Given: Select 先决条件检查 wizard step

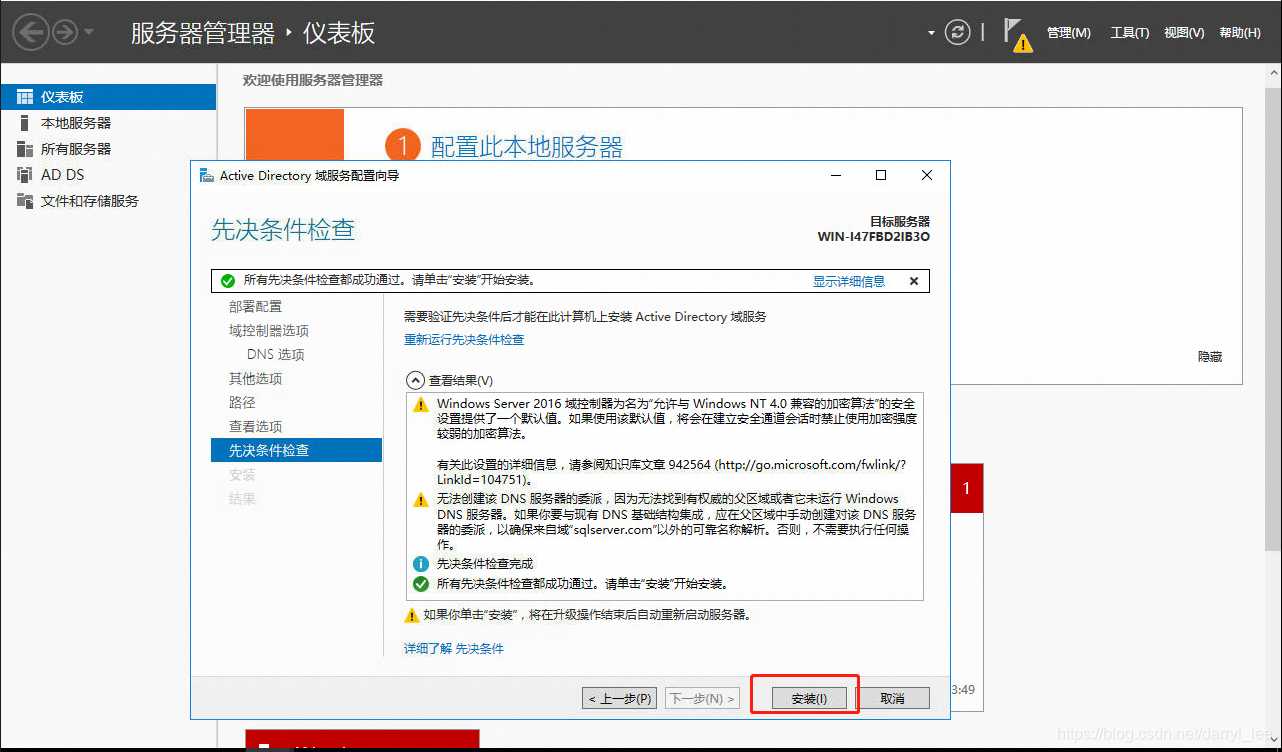Looking at the screenshot, I should [x=297, y=450].
